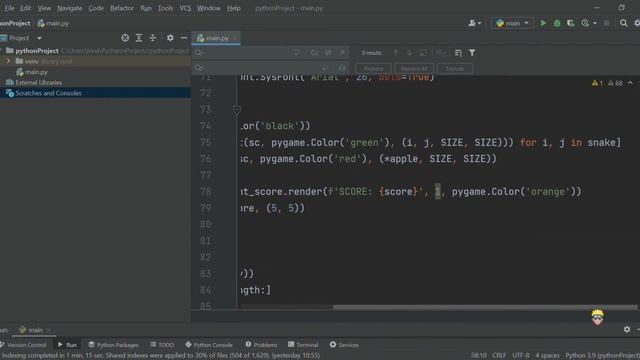The image size is (640, 360).
Task: Open replace history dropdown in replace field
Action: 199,68
